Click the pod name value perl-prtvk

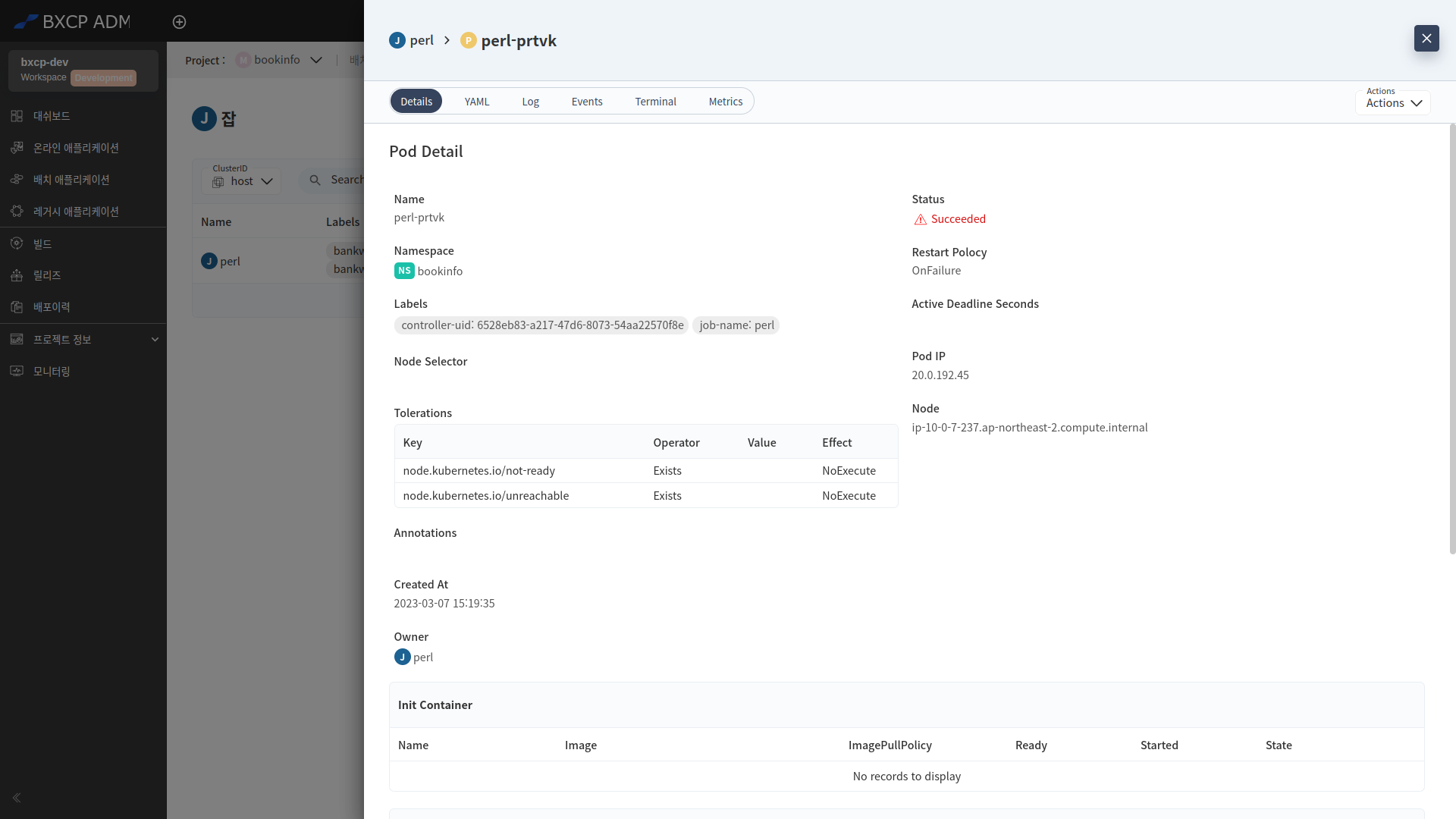419,218
